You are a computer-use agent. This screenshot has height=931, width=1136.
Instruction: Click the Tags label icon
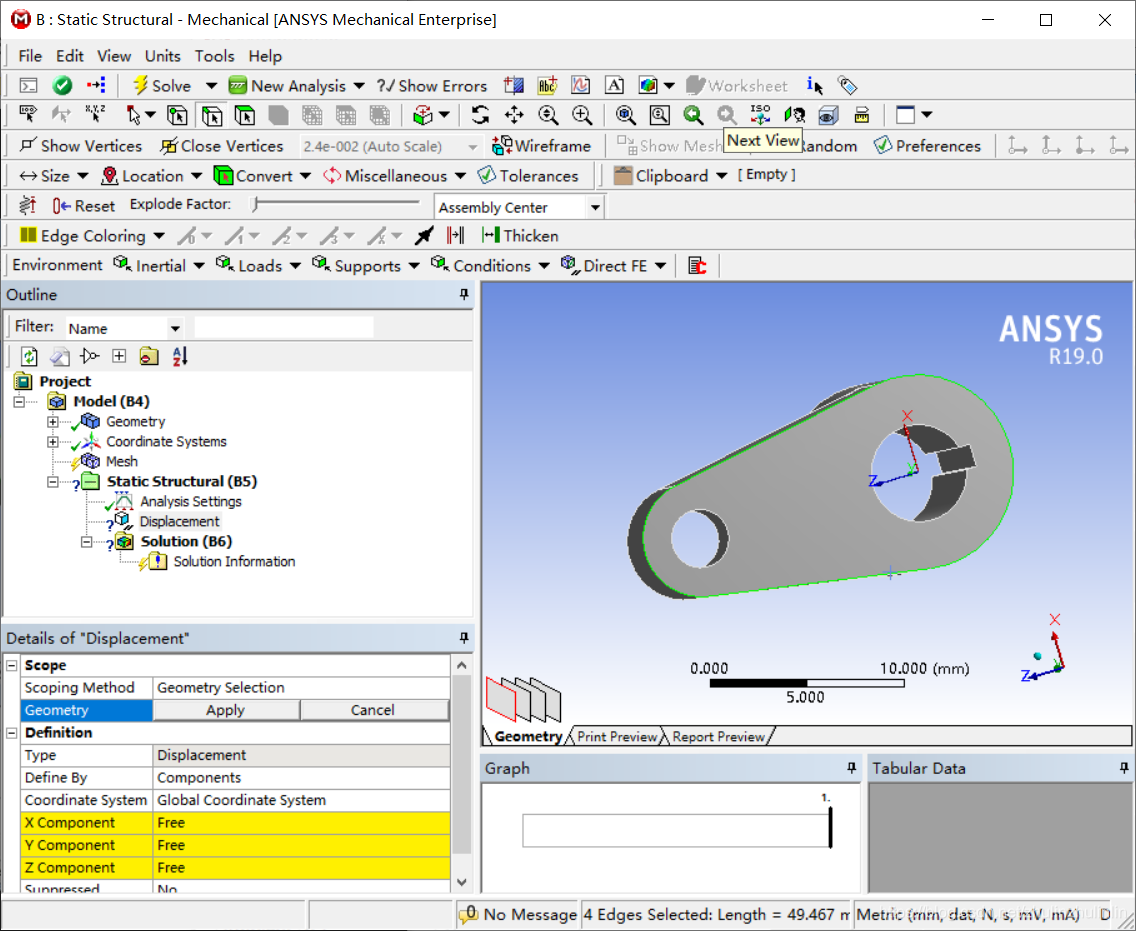848,85
